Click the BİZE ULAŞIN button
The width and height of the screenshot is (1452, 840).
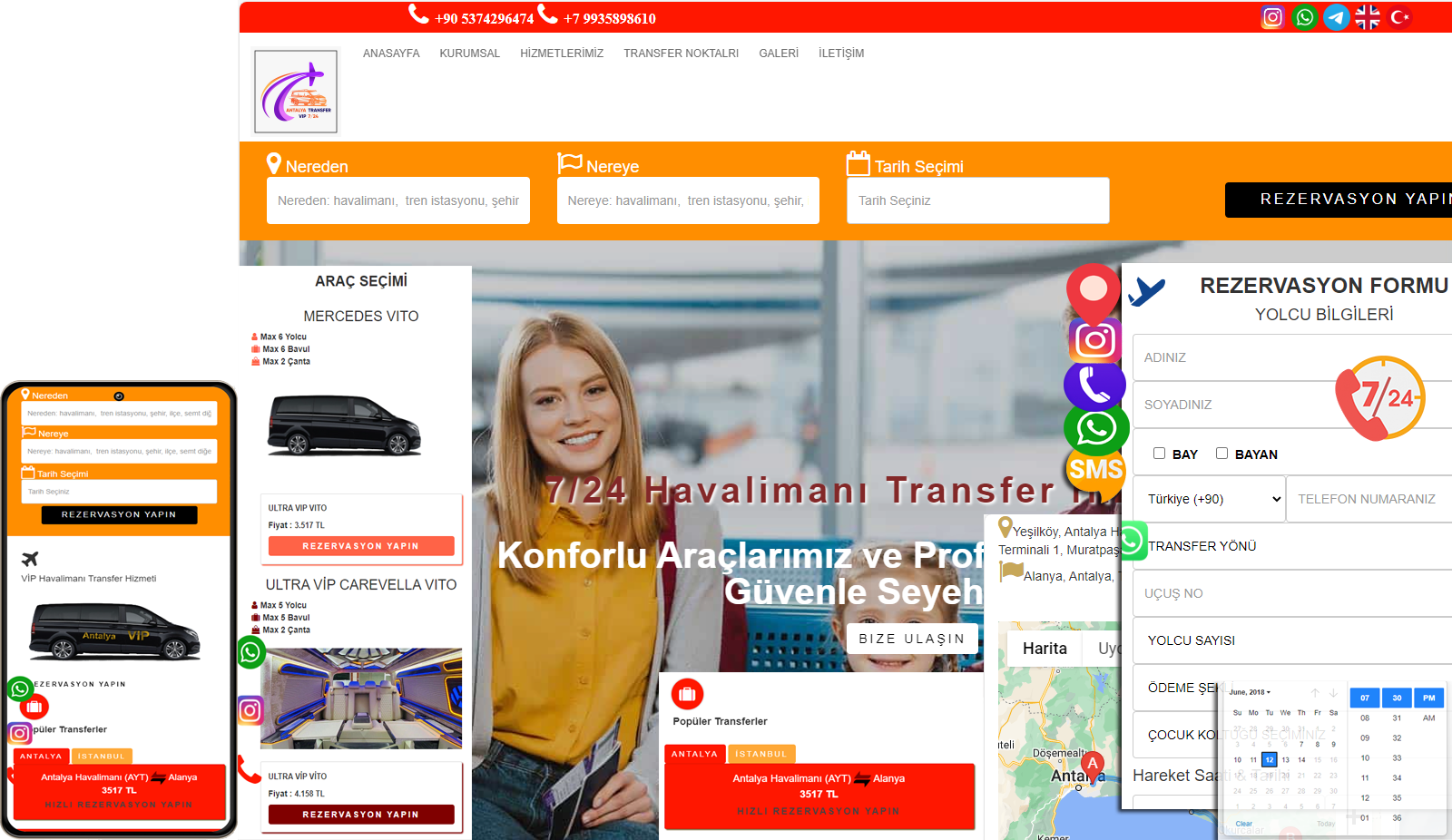pos(912,639)
